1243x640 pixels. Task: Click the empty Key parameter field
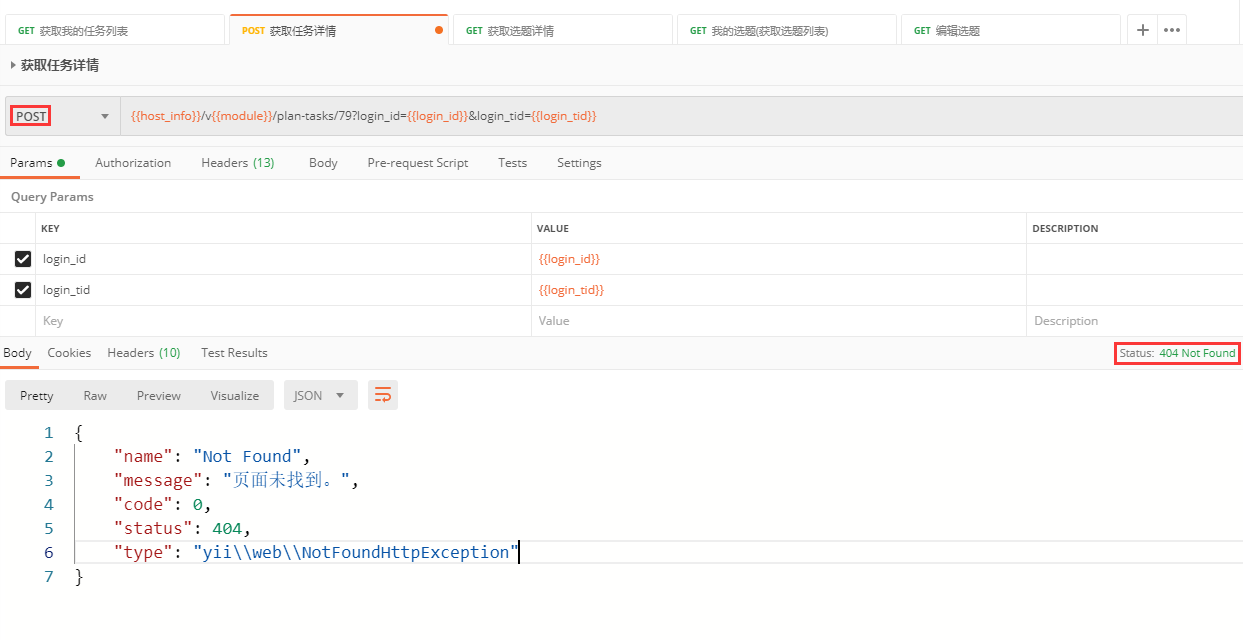pyautogui.click(x=280, y=321)
